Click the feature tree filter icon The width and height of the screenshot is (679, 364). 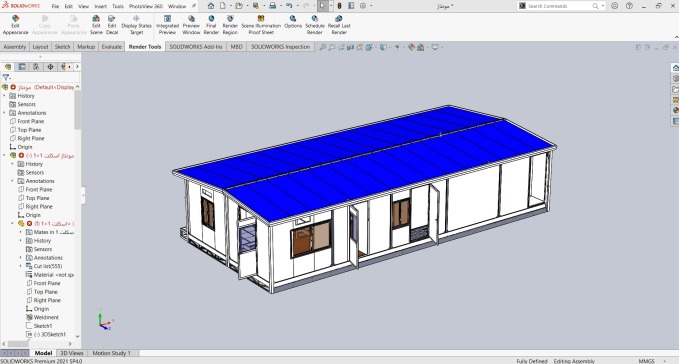click(x=6, y=77)
